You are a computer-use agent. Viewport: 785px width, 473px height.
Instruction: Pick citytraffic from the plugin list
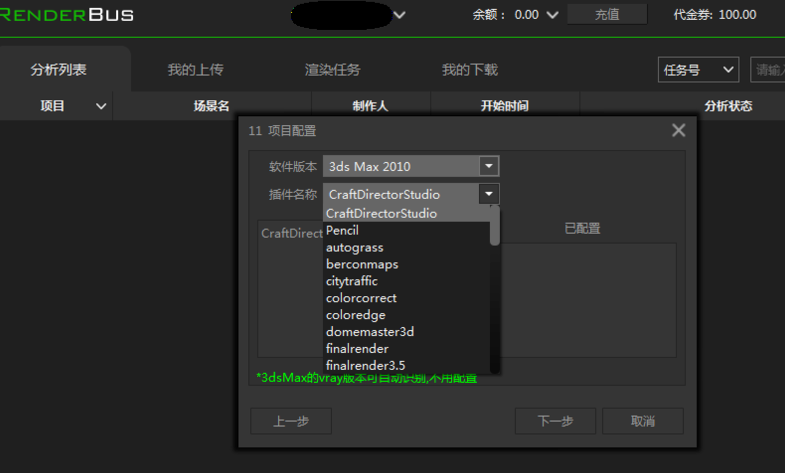(407, 281)
